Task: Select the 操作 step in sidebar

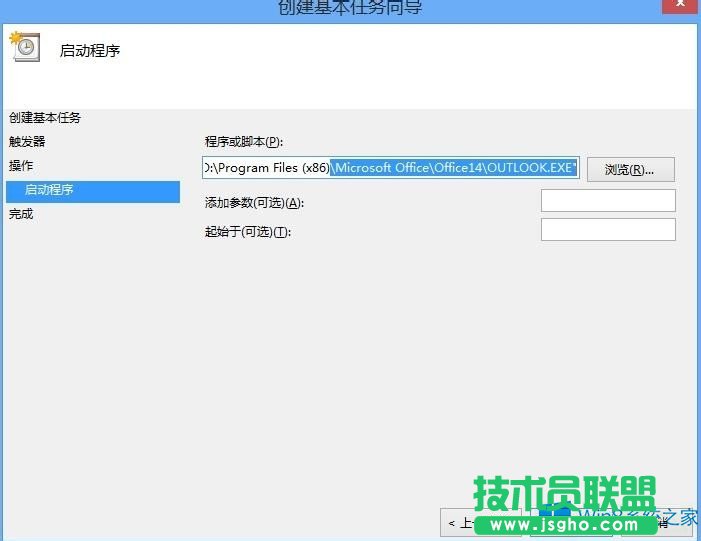Action: (21, 166)
